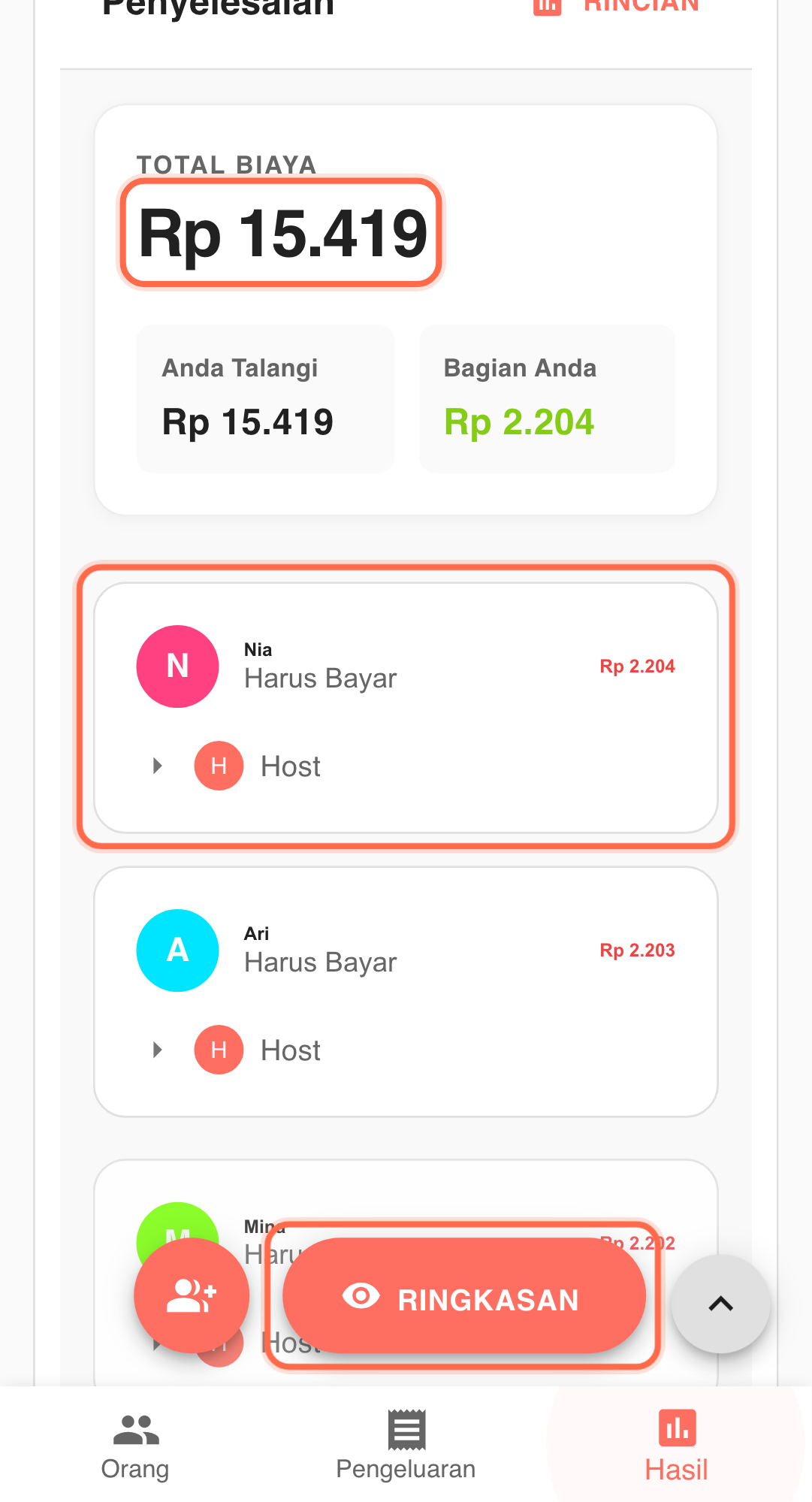Open Rincian details link
This screenshot has height=1502, width=812.
641,6
